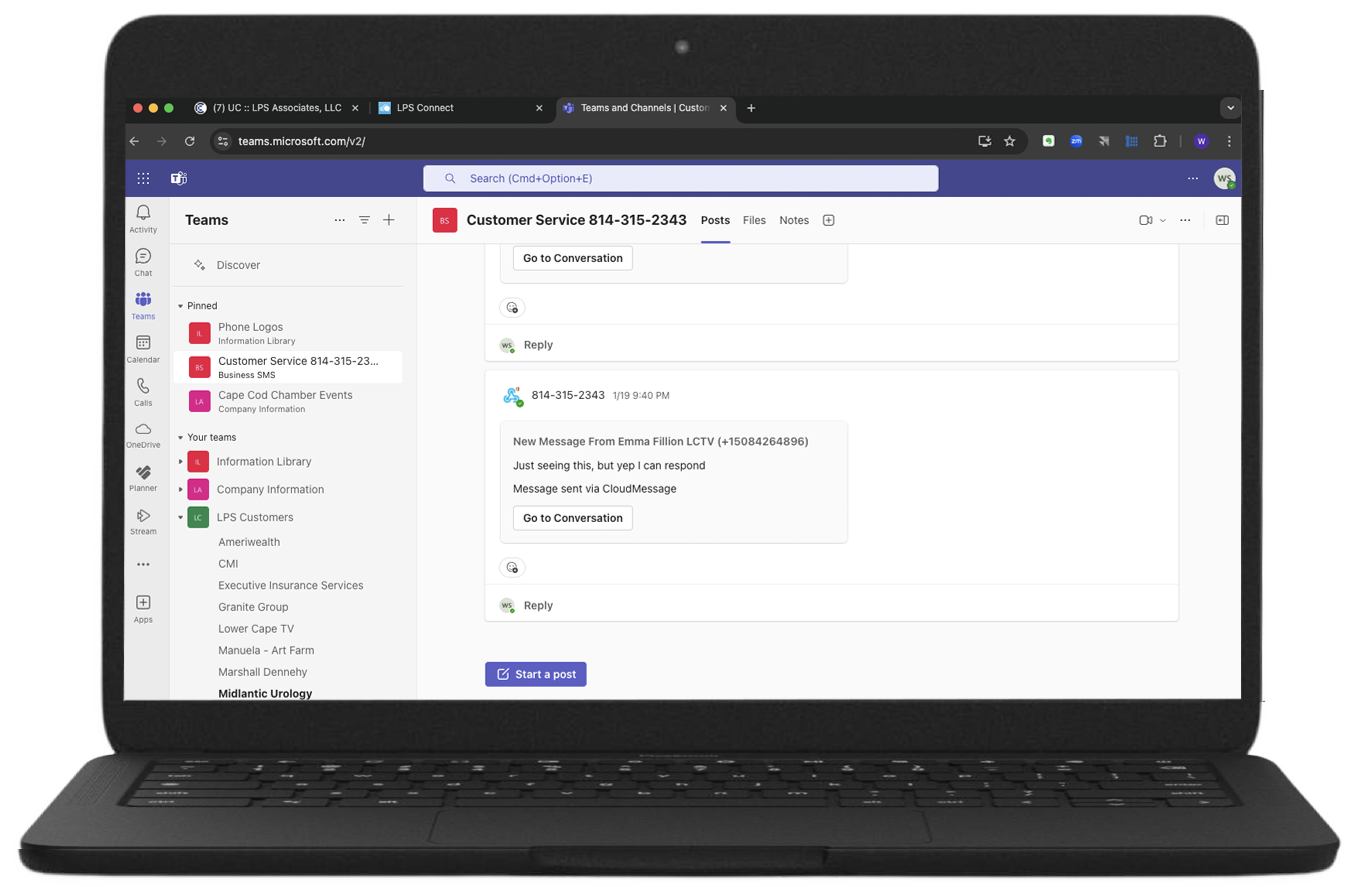The image size is (1353, 887).
Task: Create or join a team with plus
Action: [389, 220]
